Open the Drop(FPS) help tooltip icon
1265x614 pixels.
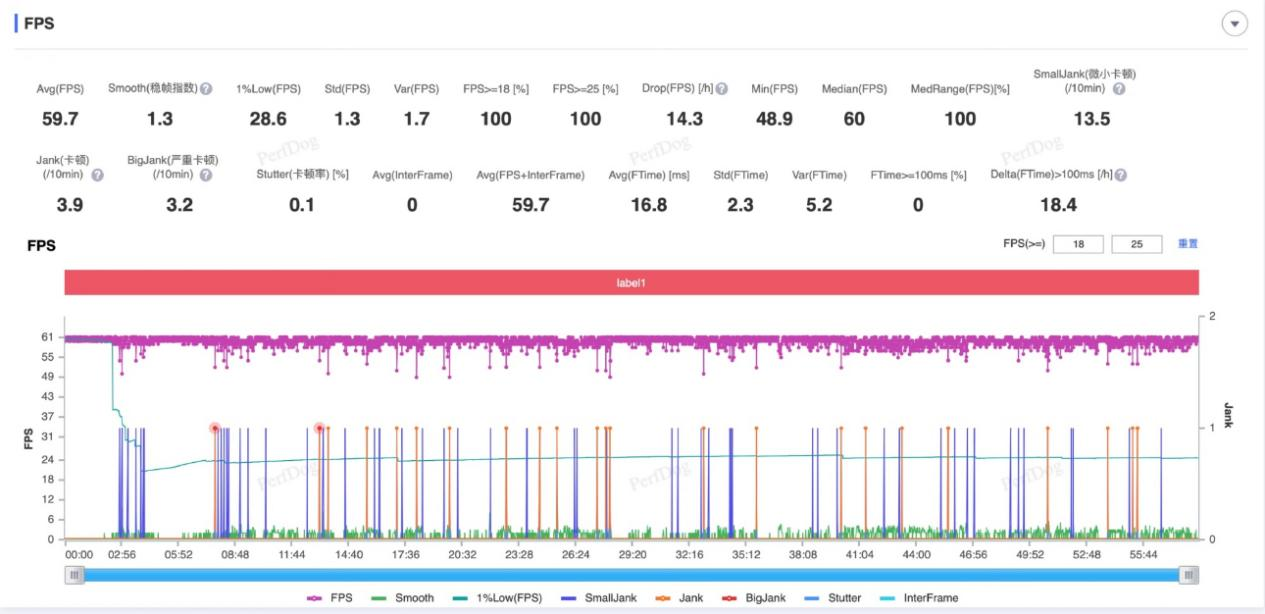point(721,89)
